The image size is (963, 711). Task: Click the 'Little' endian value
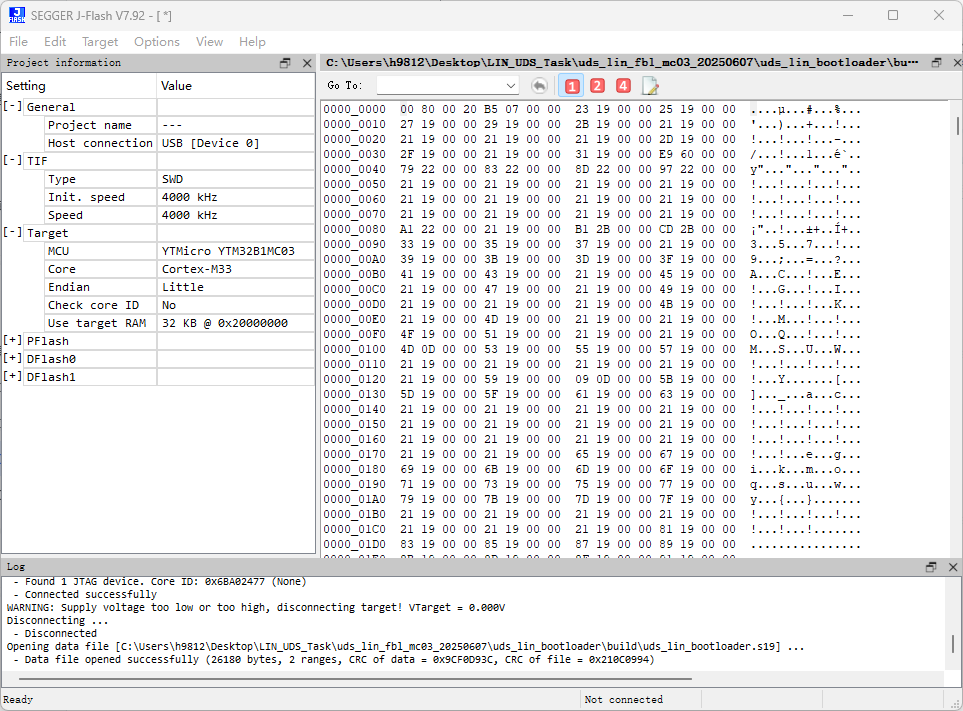click(182, 287)
